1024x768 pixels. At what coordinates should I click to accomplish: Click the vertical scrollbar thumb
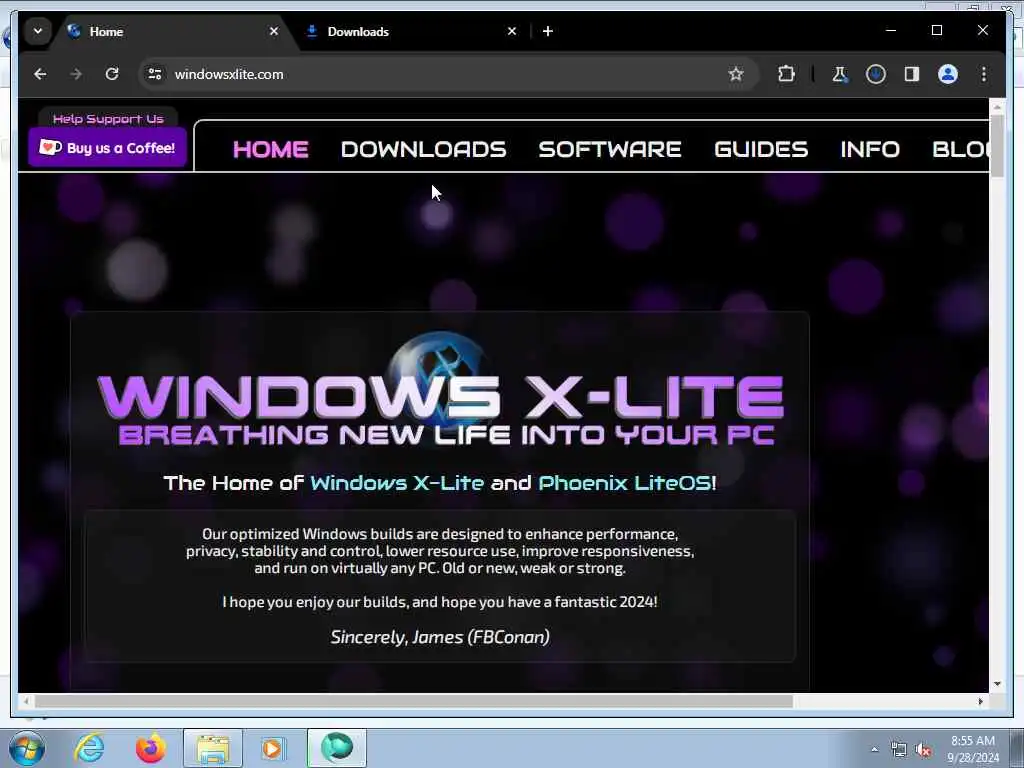coord(997,145)
